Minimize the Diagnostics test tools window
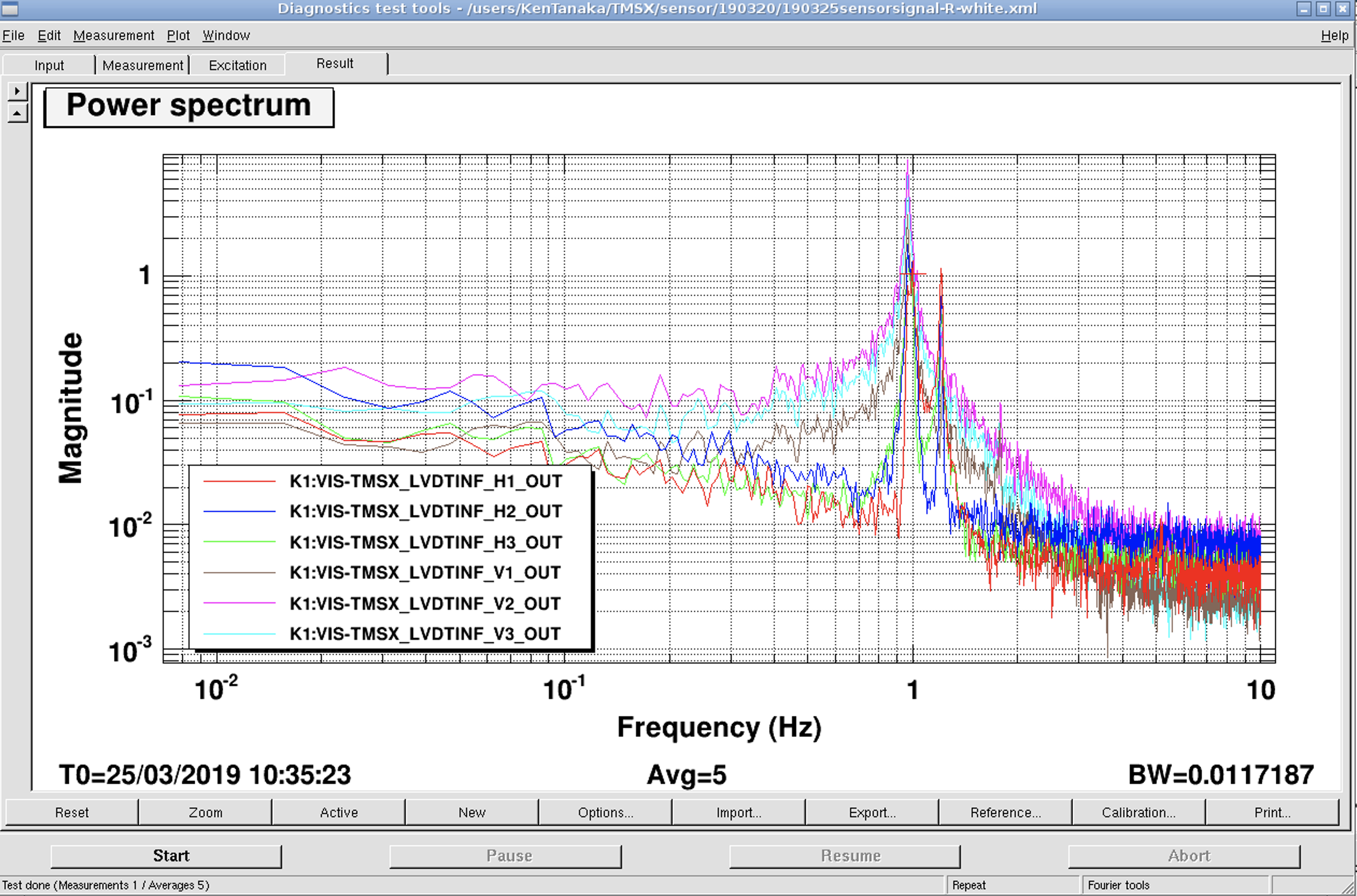1357x896 pixels. click(1304, 9)
